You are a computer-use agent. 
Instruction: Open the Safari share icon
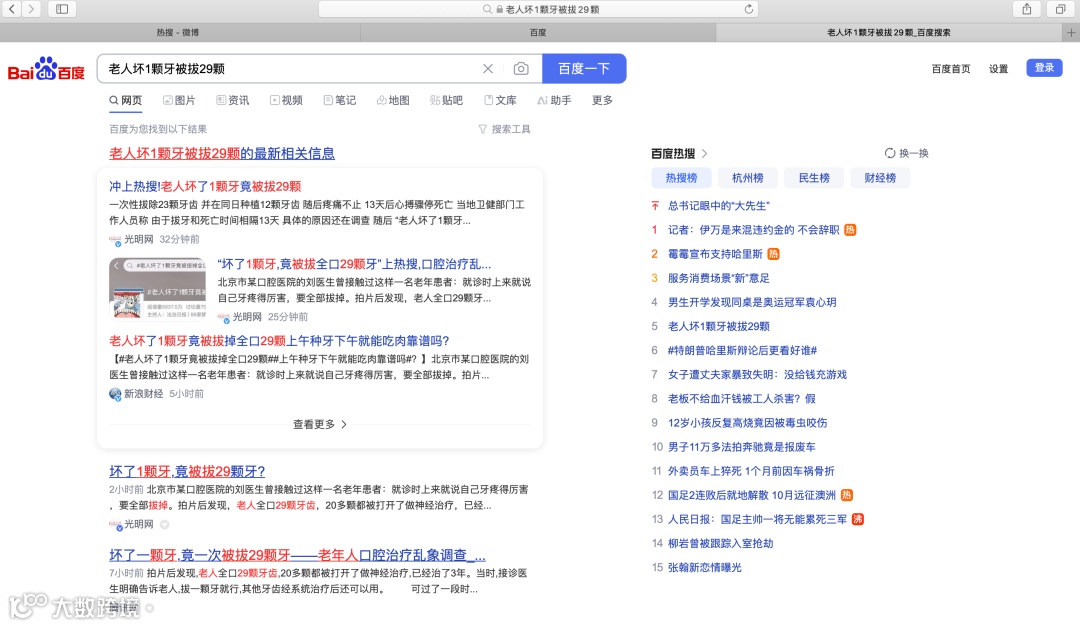(x=1027, y=9)
